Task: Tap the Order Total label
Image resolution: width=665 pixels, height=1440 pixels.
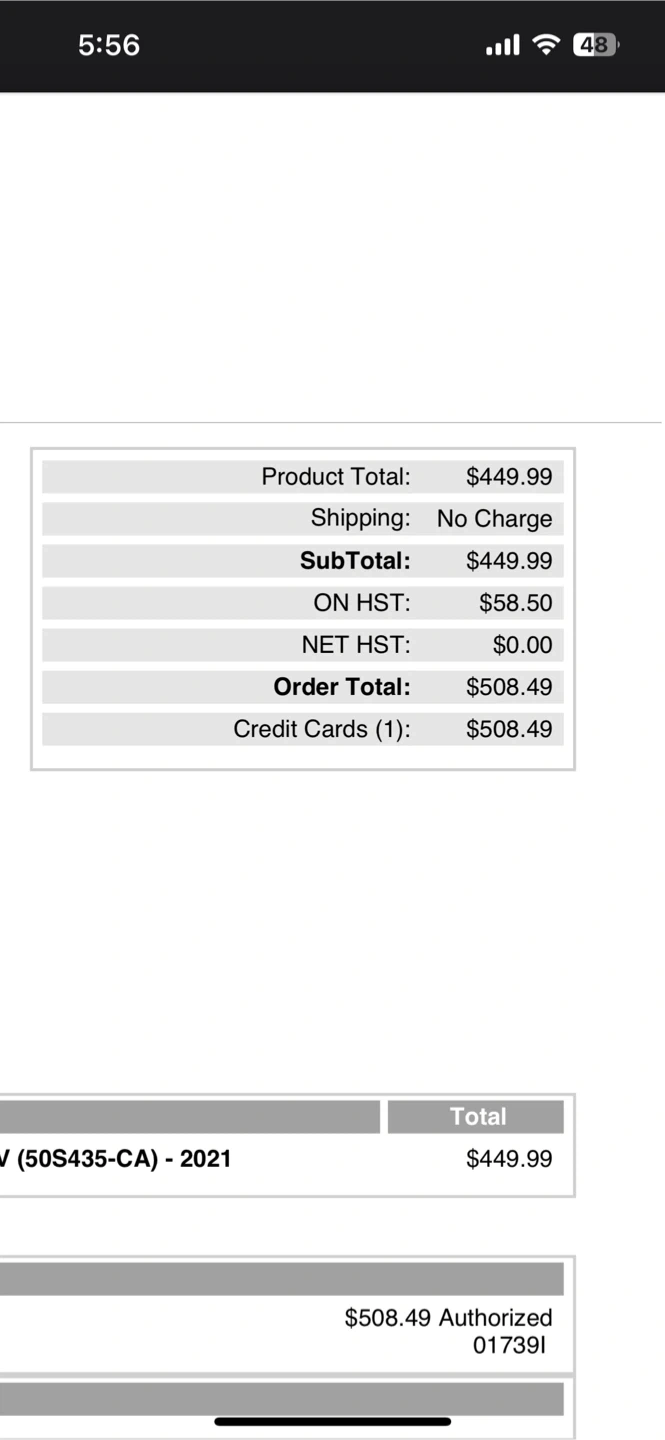Action: click(342, 687)
